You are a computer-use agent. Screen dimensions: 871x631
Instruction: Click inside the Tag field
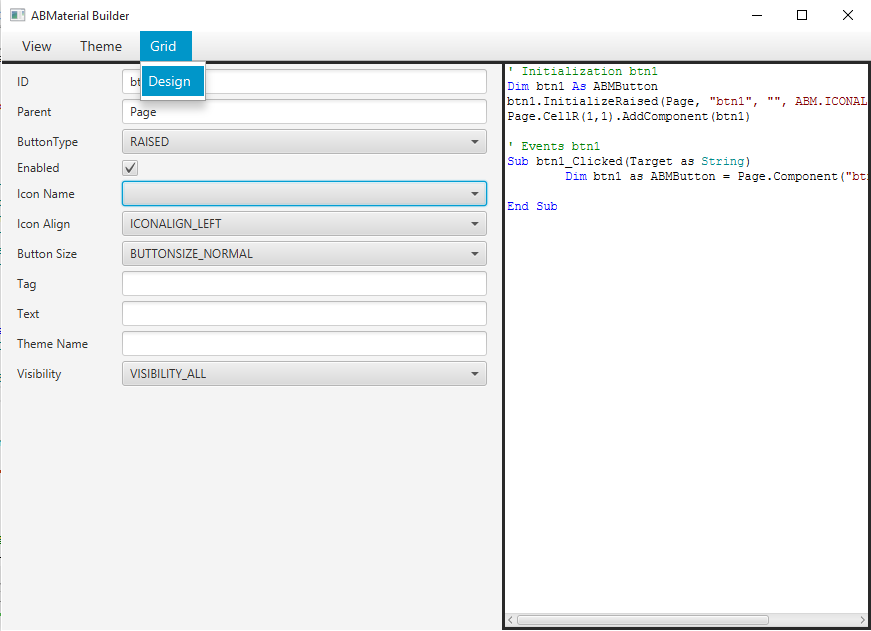[x=304, y=284]
